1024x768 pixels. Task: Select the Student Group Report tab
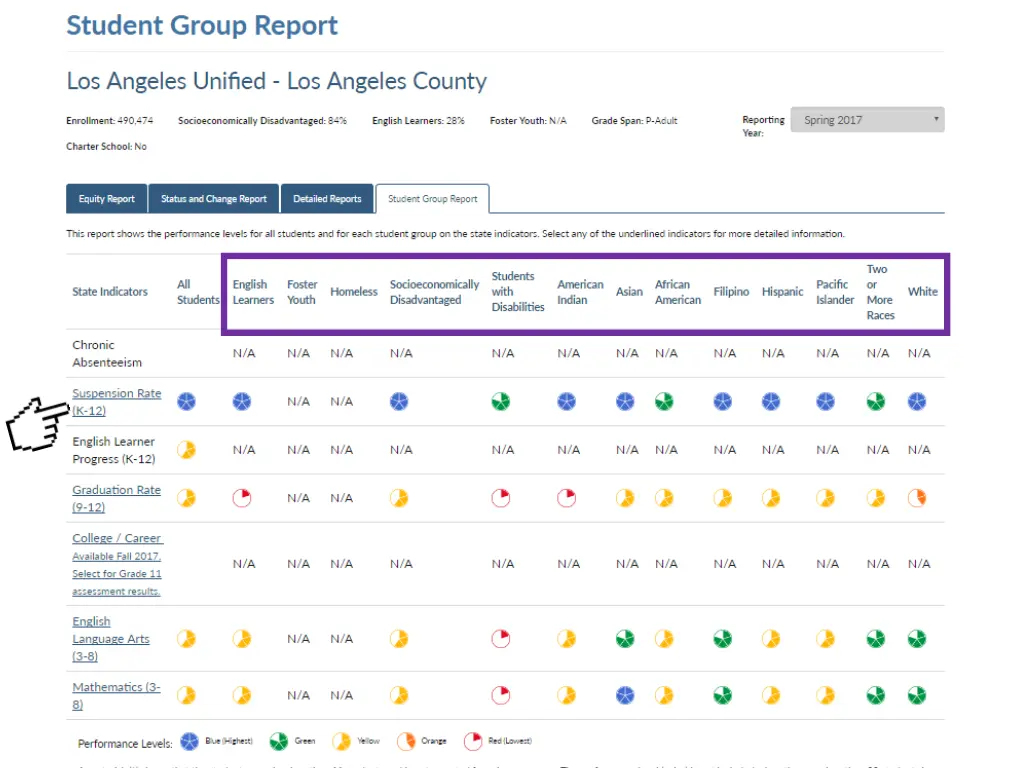pyautogui.click(x=432, y=199)
